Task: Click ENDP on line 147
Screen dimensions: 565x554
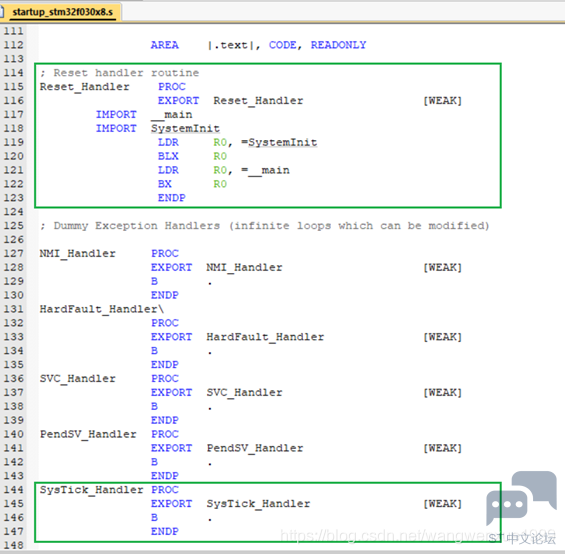Action: (165, 532)
